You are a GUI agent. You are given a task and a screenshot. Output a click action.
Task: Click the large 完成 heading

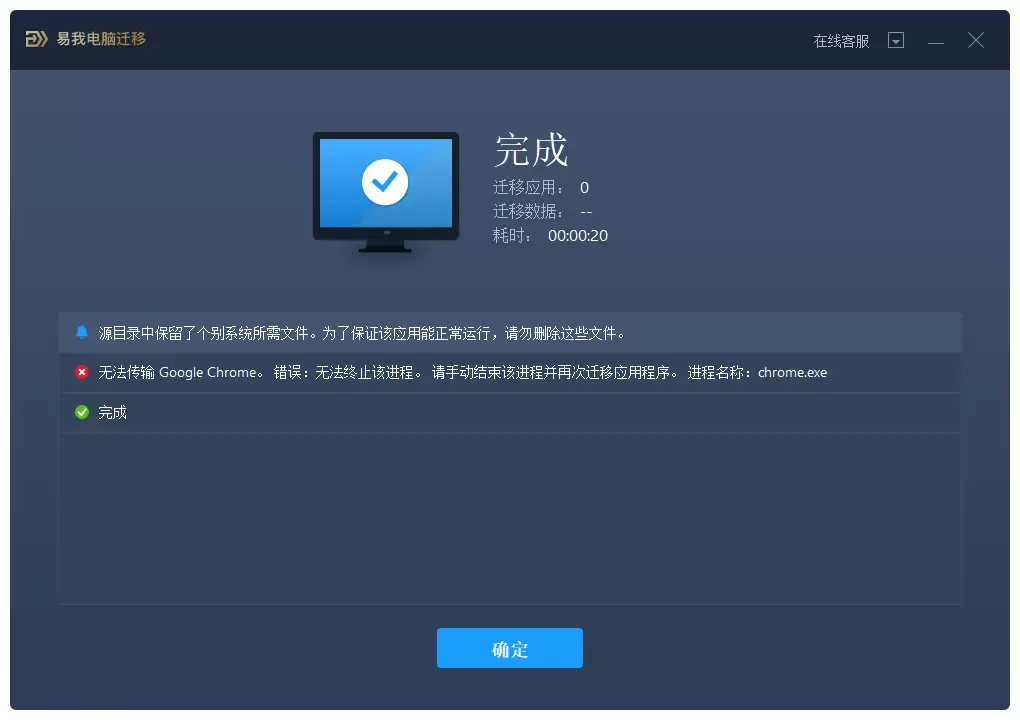click(x=530, y=150)
